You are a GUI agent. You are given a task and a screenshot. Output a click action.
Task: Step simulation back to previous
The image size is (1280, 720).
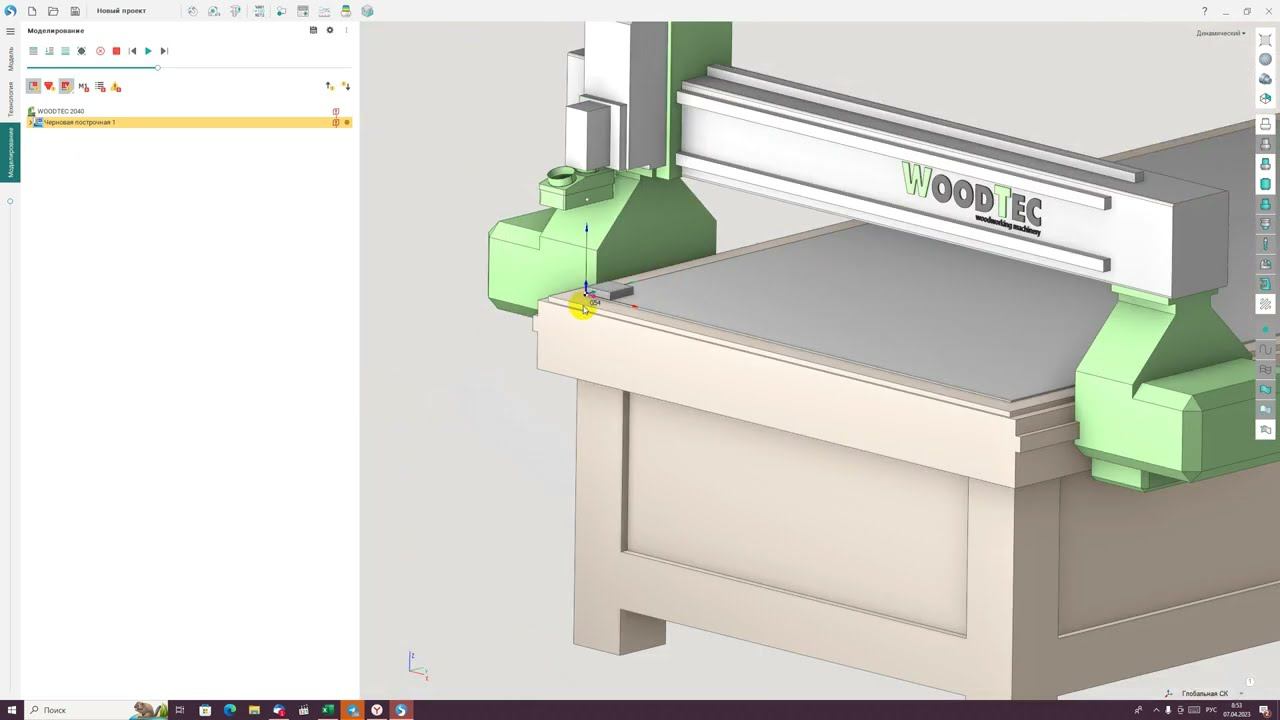pyautogui.click(x=132, y=51)
